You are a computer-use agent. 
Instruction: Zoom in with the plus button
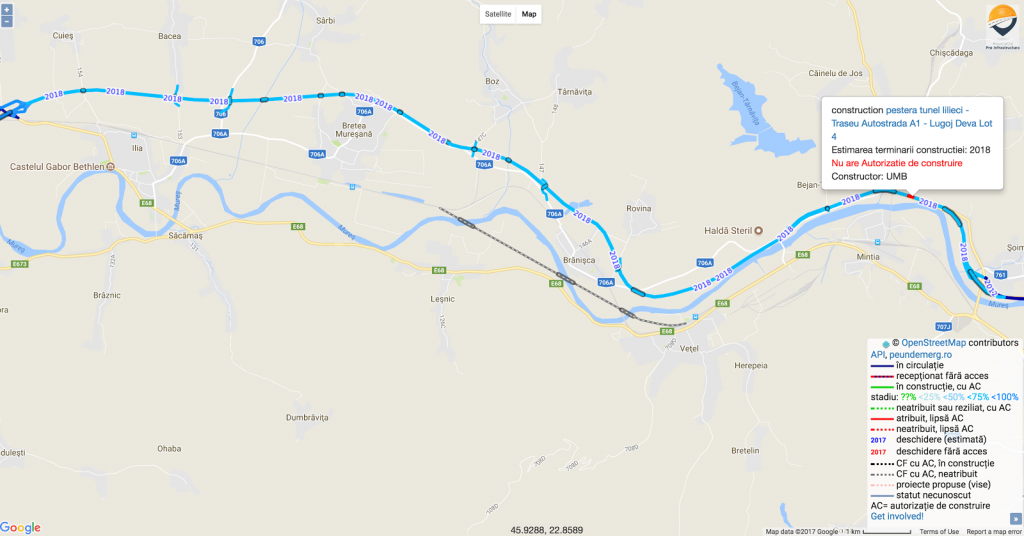pos(7,10)
